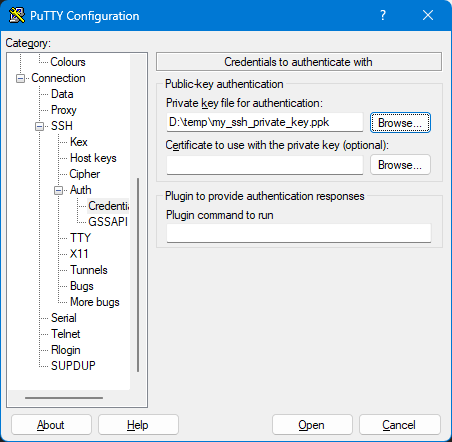The height and width of the screenshot is (442, 452).
Task: Open the session with the Open button
Action: click(x=312, y=425)
